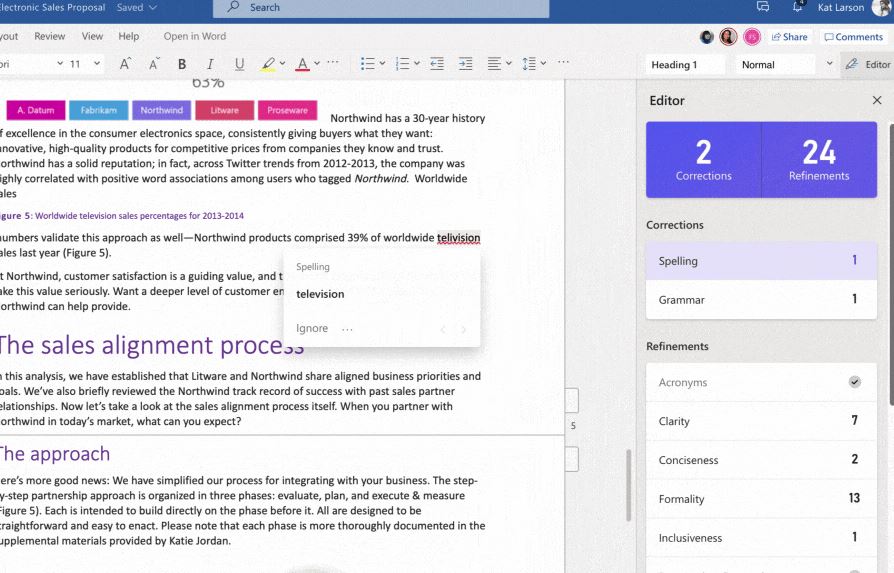Toggle italic formatting
894x573 pixels.
click(210, 64)
